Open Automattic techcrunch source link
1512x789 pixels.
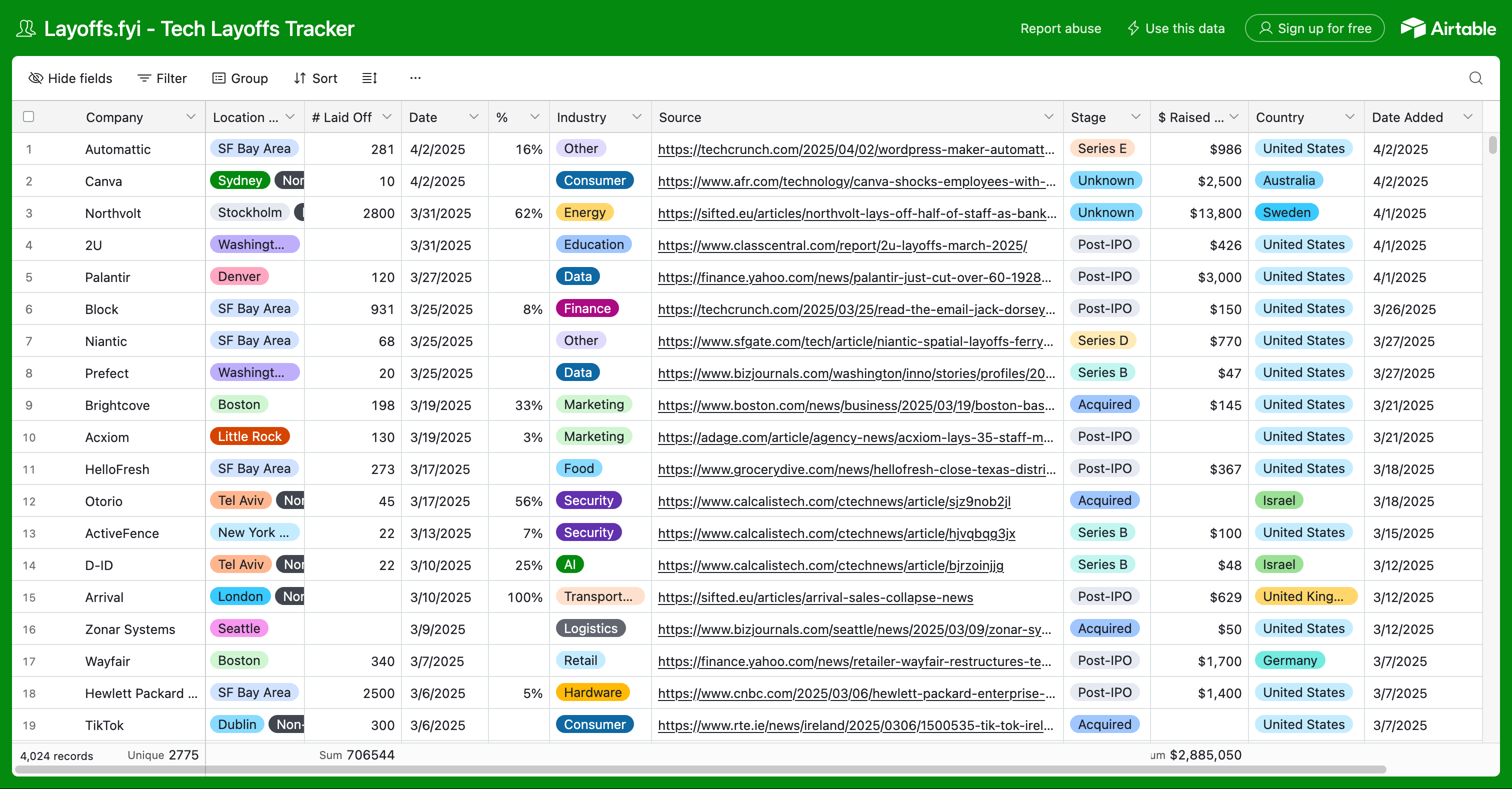[x=856, y=149]
